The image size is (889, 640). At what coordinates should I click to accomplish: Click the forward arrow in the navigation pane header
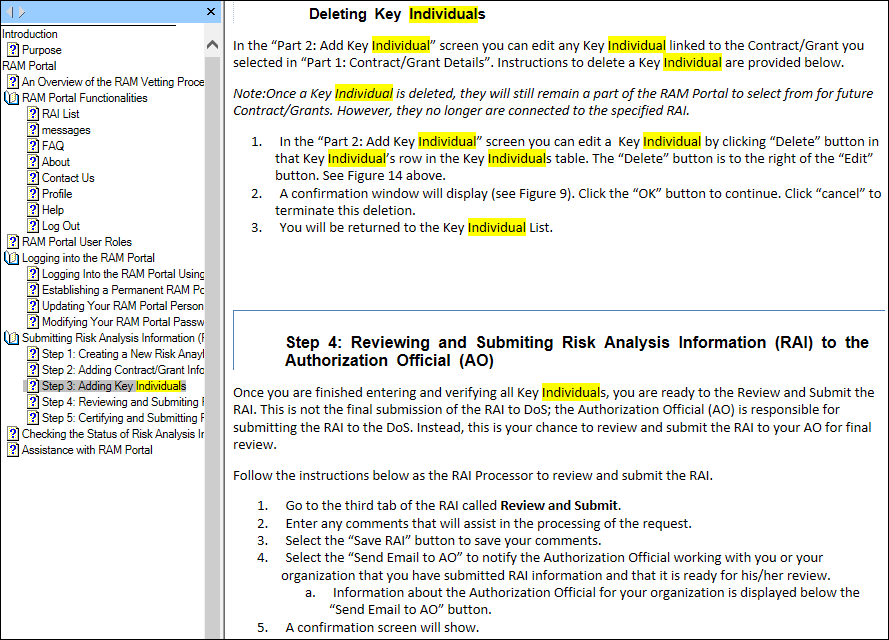19,12
